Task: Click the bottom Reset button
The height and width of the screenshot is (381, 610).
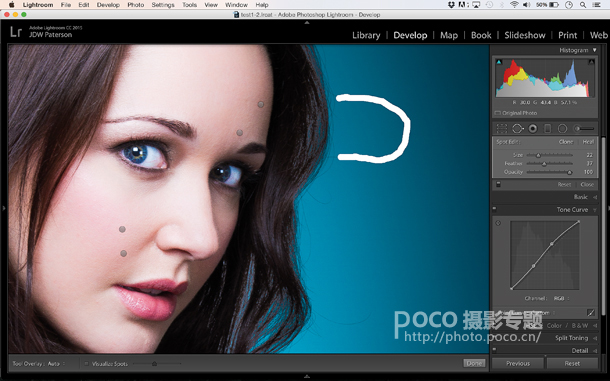Action: coord(572,363)
